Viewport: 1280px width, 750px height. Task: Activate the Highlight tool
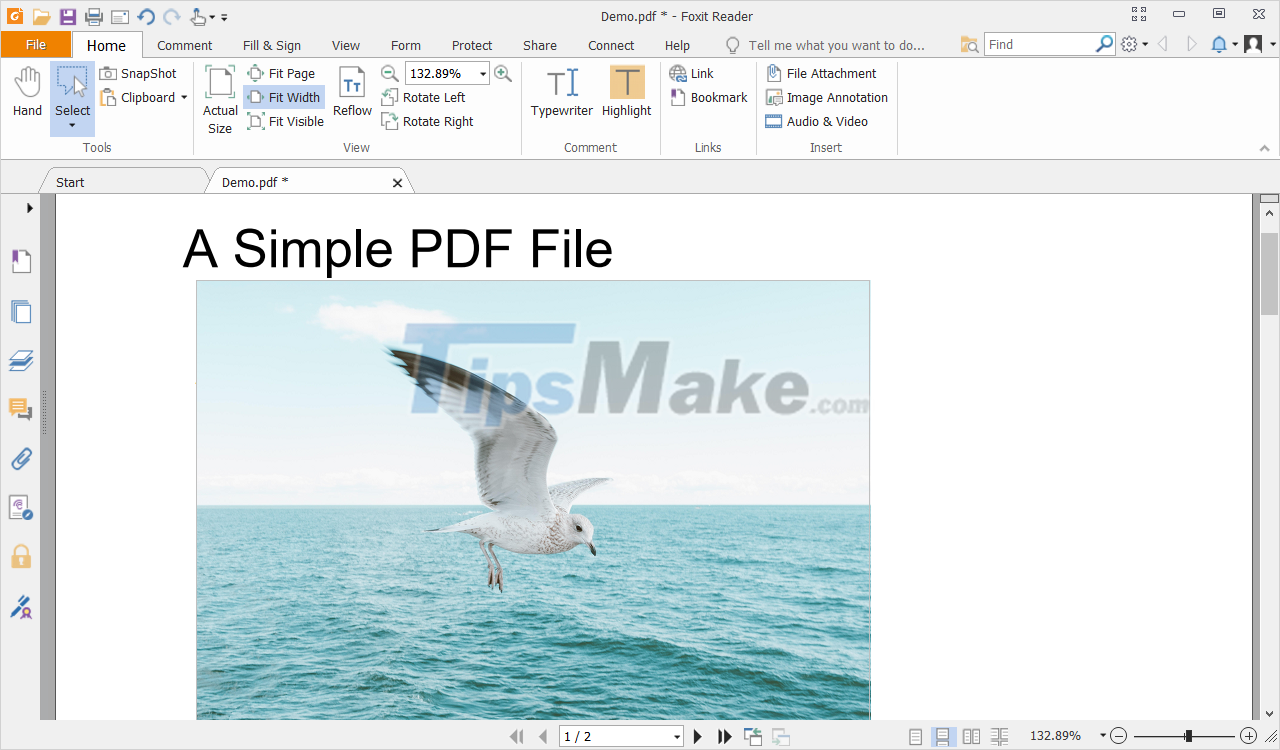(626, 90)
